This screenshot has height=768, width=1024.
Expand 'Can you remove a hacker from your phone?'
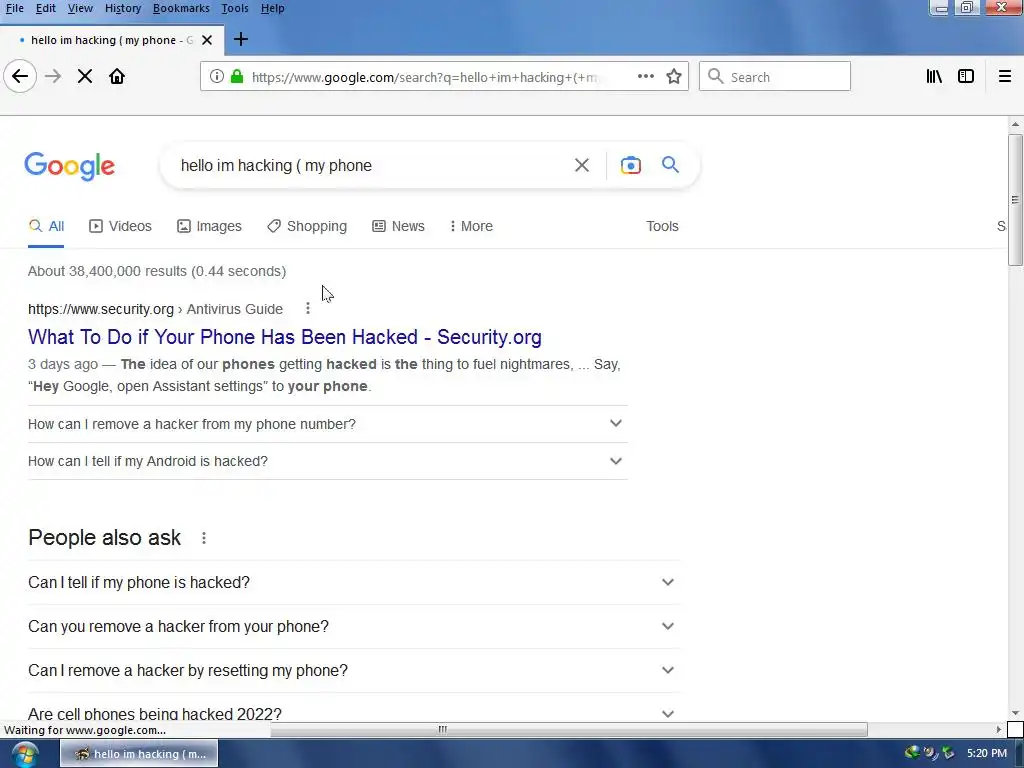(354, 626)
